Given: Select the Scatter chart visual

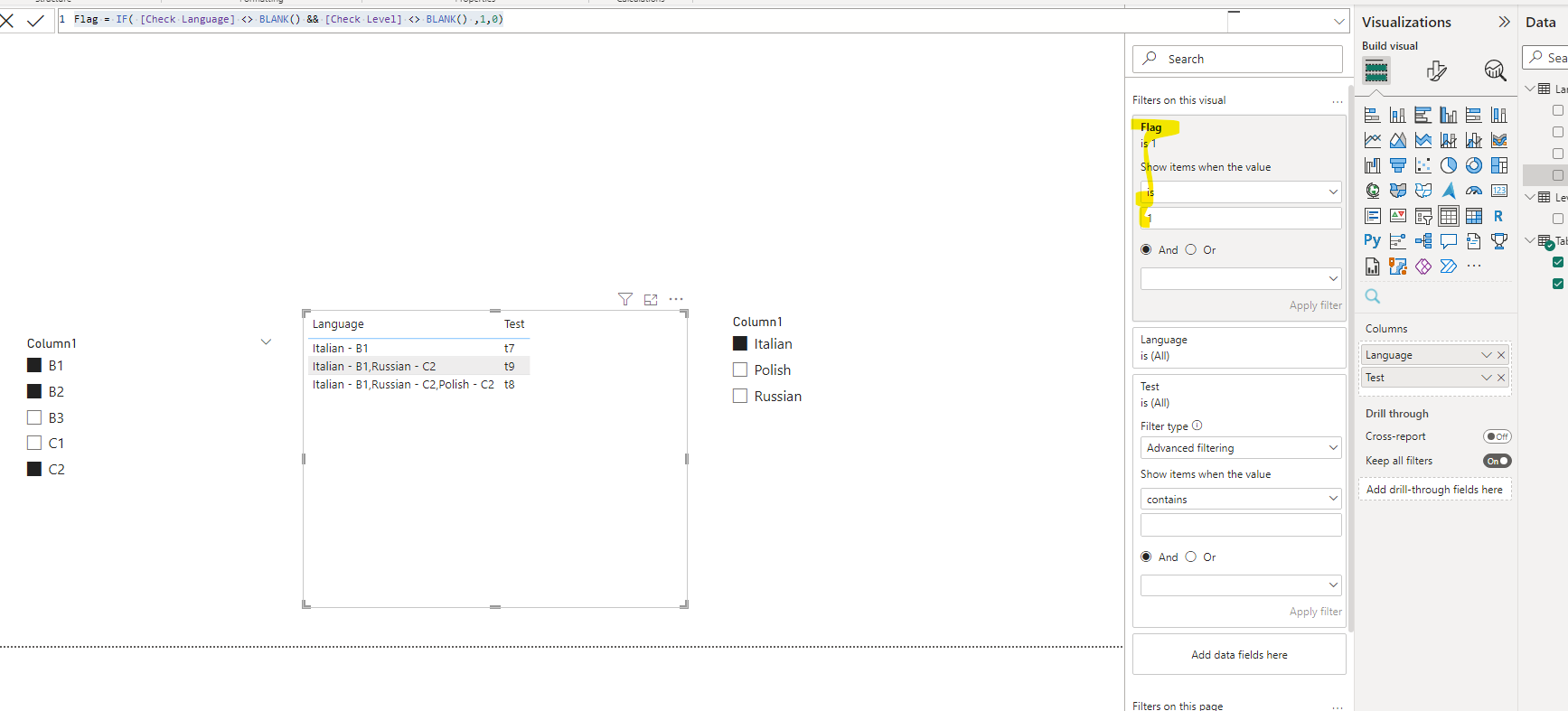Looking at the screenshot, I should (x=1423, y=165).
